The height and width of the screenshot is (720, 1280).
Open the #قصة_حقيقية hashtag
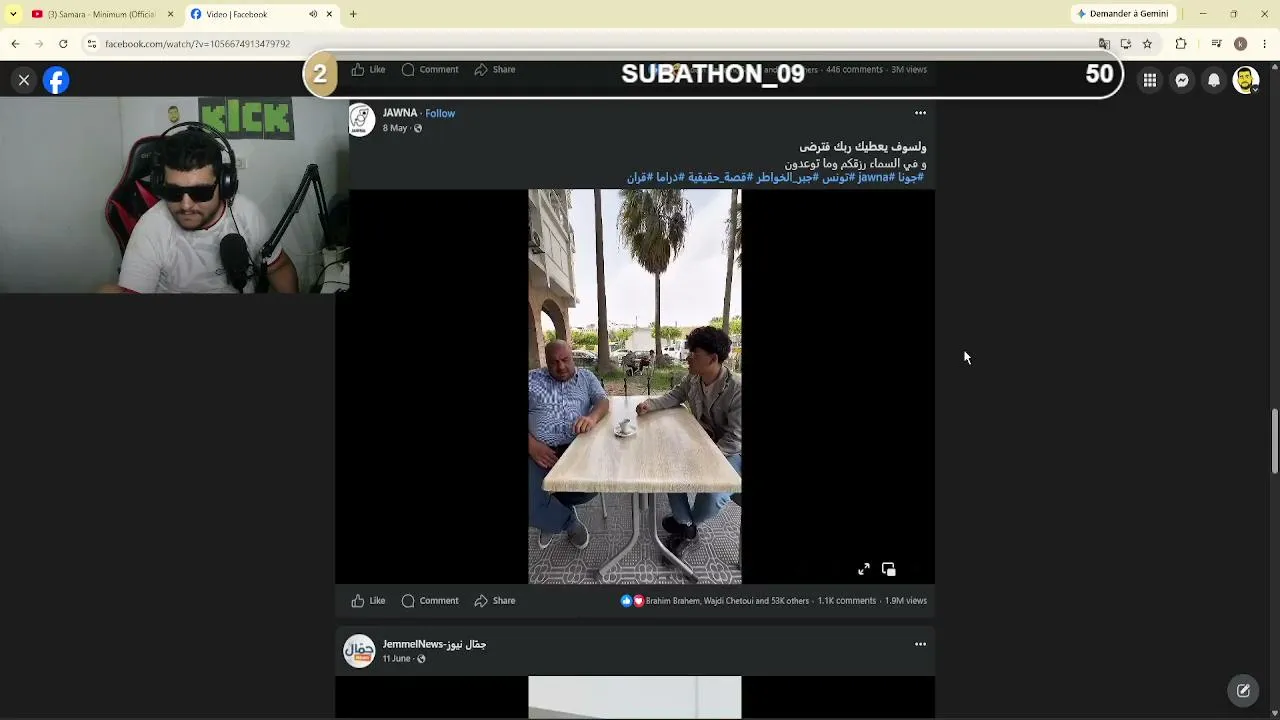718,177
